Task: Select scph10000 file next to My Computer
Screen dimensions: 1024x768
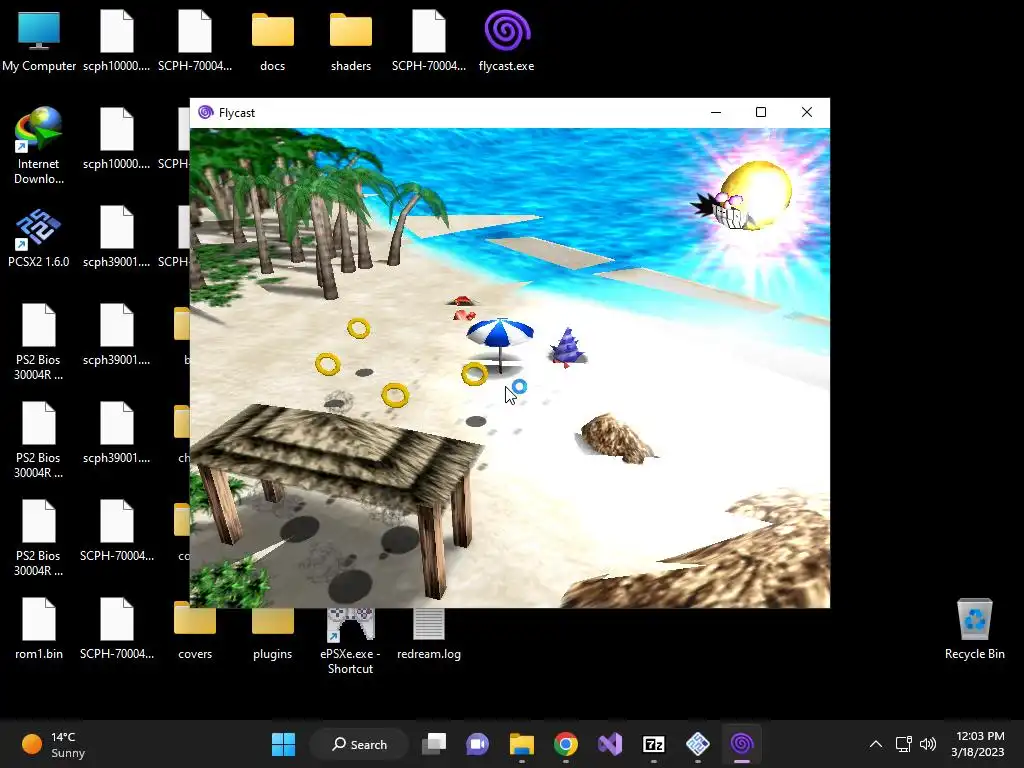Action: click(117, 41)
